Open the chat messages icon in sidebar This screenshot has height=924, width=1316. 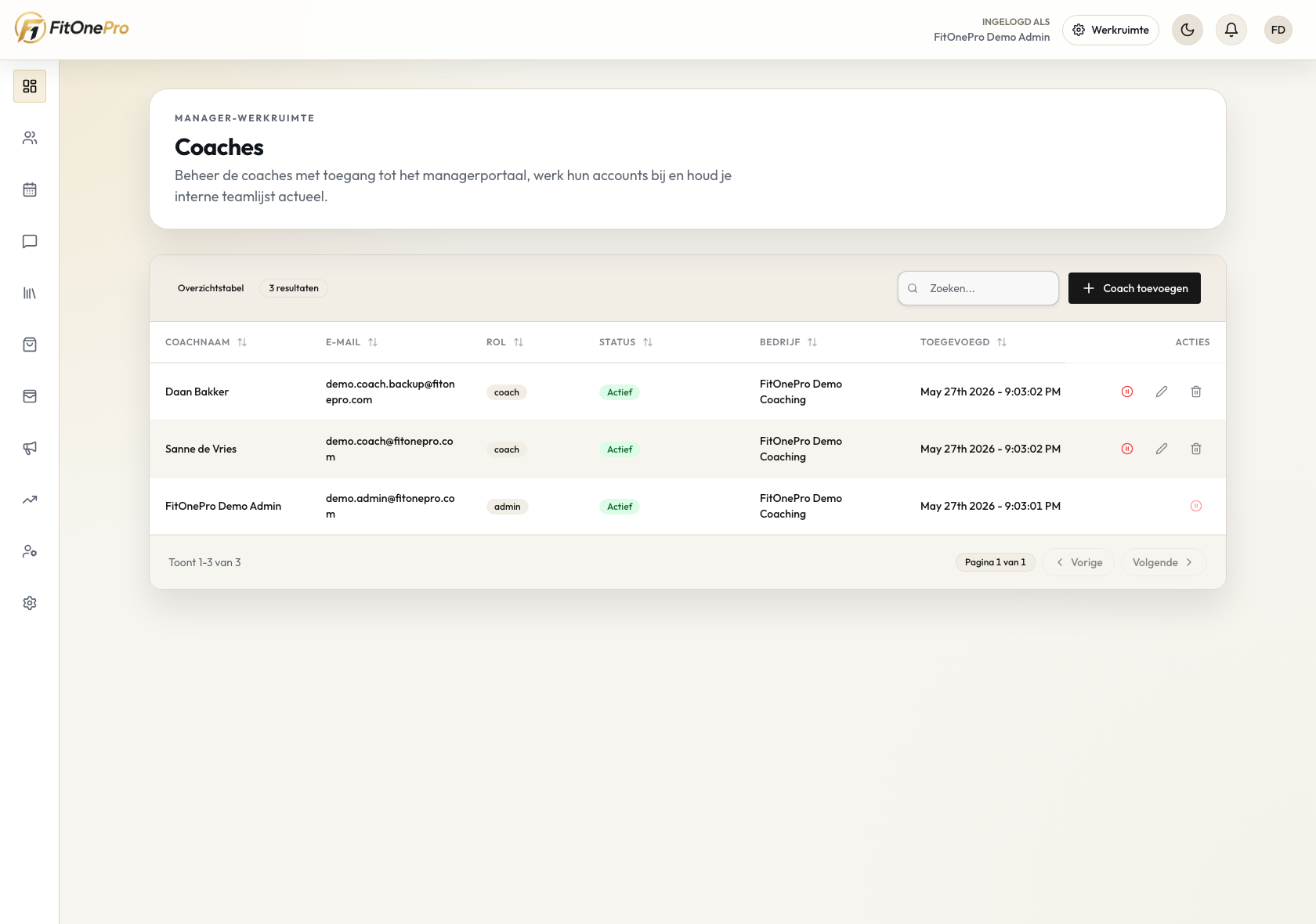[30, 241]
